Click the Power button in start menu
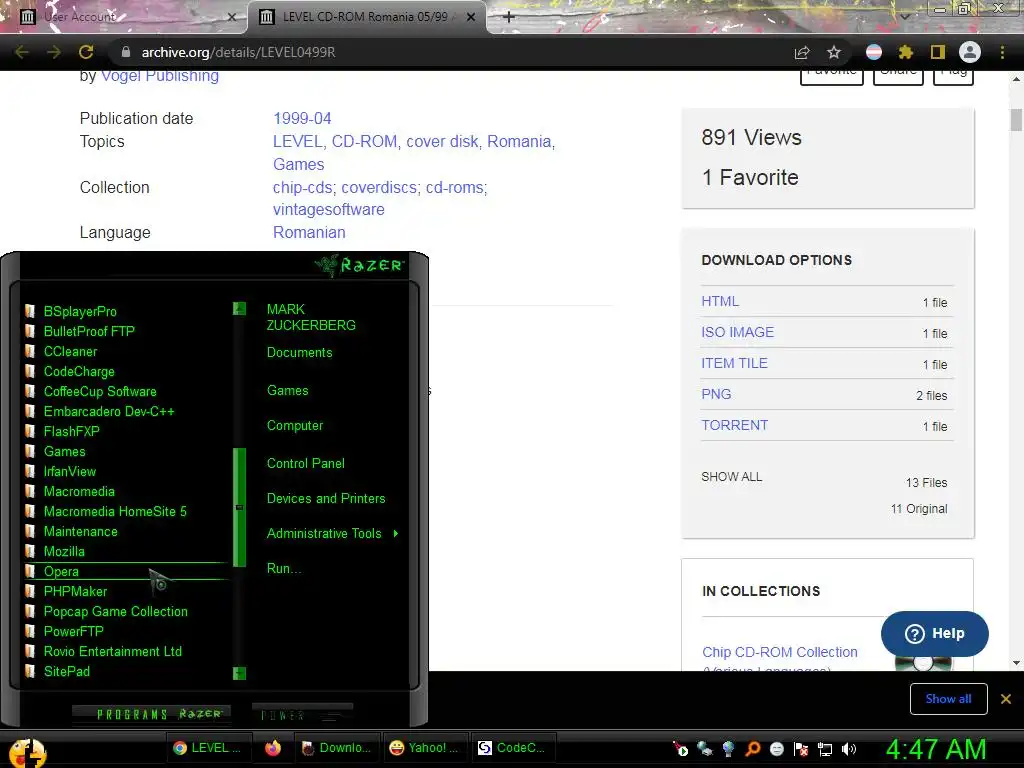This screenshot has width=1024, height=768. 302,714
